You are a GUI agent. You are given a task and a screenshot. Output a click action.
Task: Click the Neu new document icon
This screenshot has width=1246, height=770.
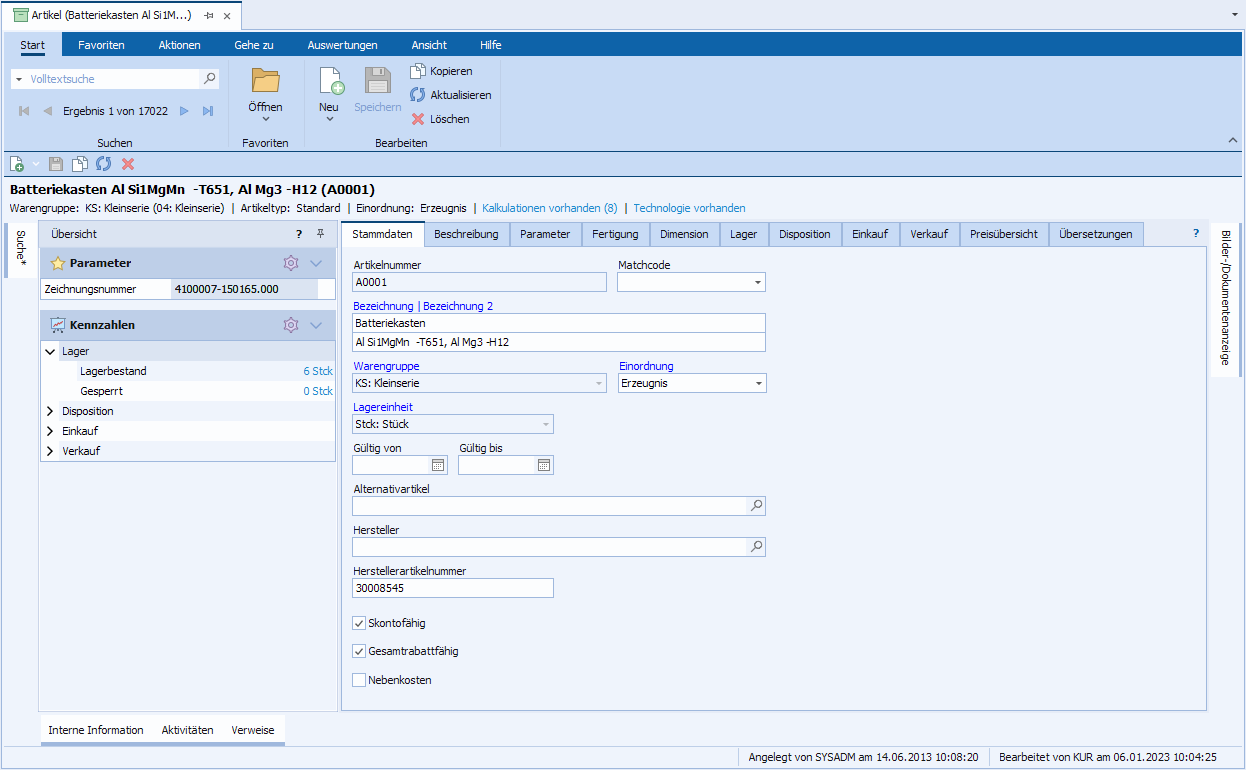[x=329, y=82]
